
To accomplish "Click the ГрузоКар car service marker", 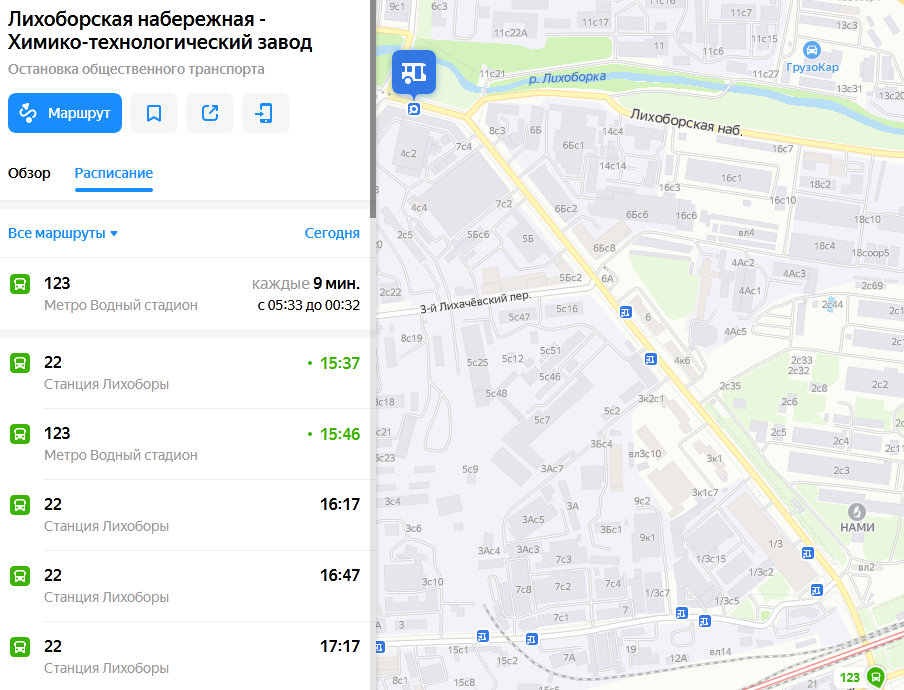I will coord(812,49).
